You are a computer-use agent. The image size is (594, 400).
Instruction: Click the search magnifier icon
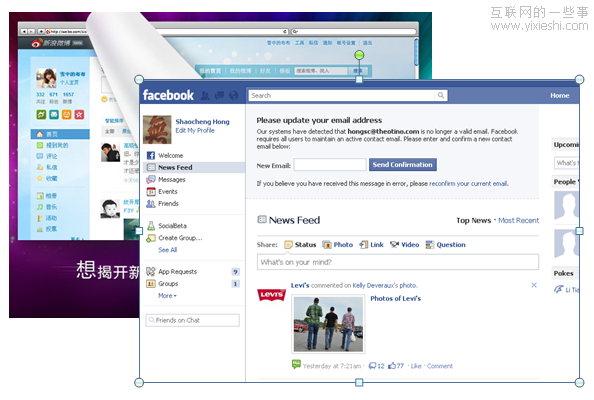pyautogui.click(x=441, y=95)
